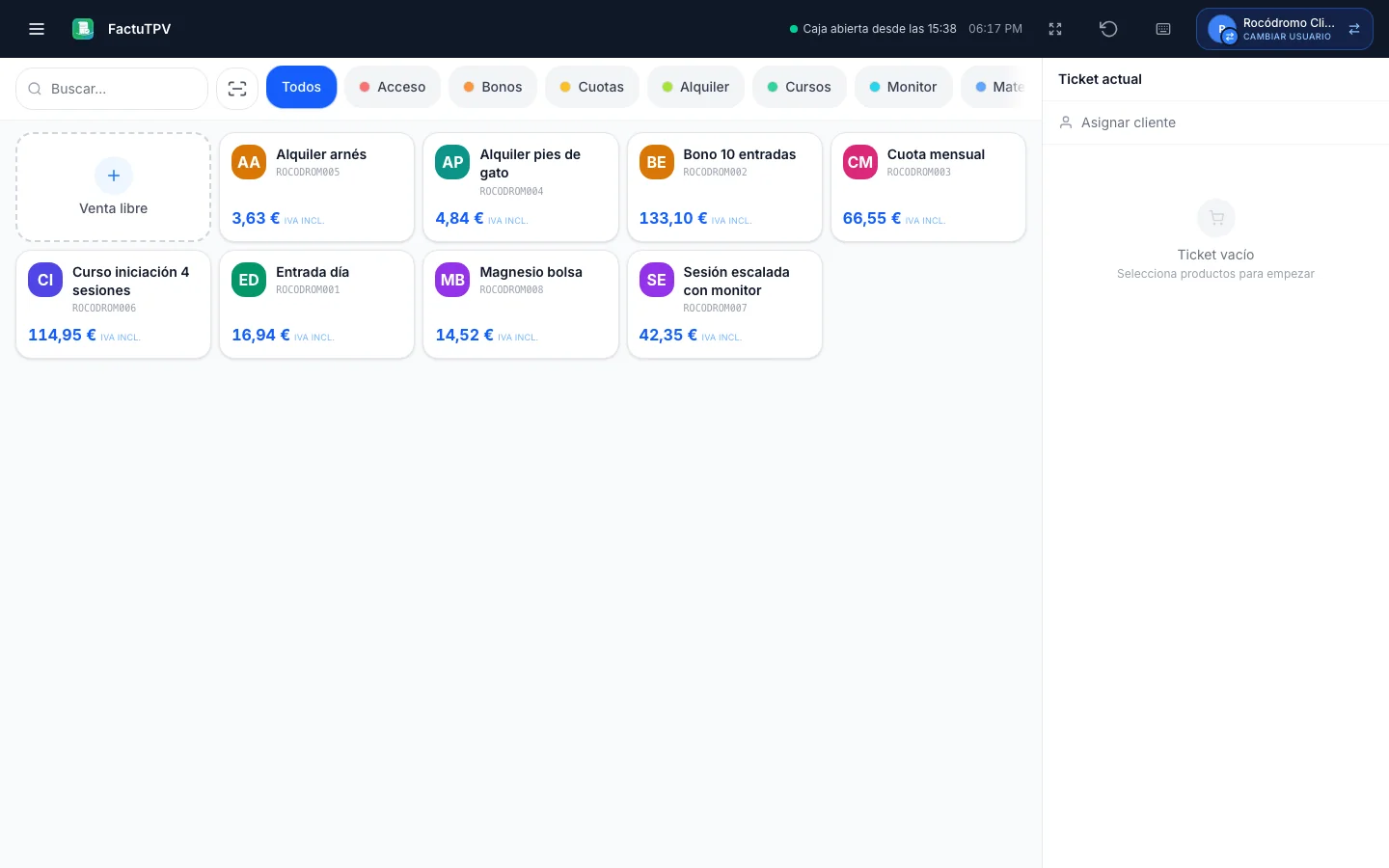Click the FactuTPV logo icon
The width and height of the screenshot is (1389, 868).
pos(83,29)
